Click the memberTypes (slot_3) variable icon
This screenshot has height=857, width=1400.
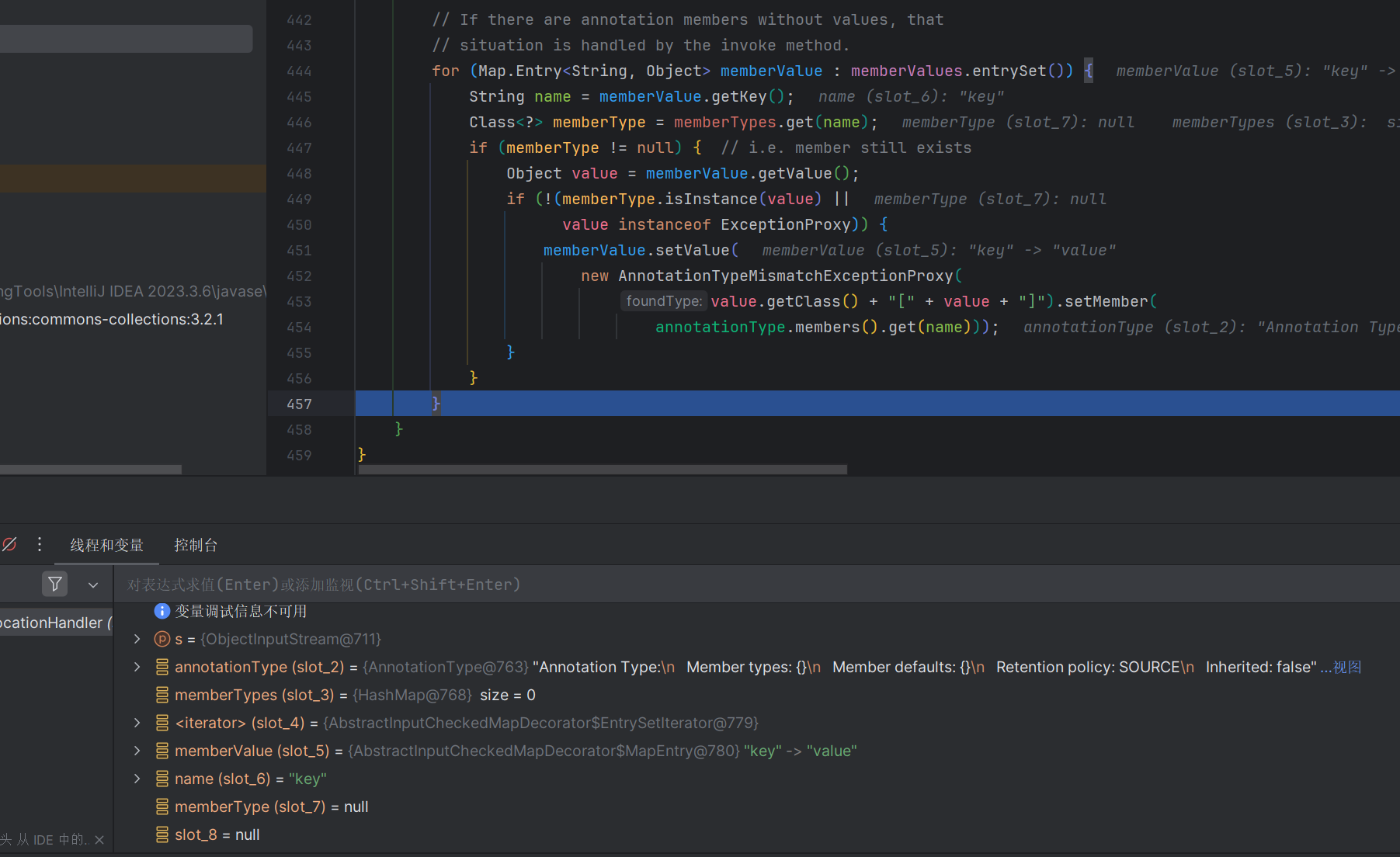point(162,695)
